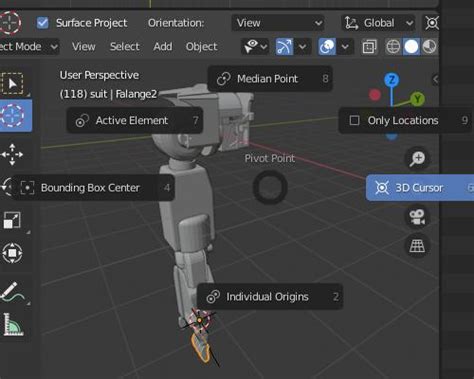The image size is (474, 379).
Task: Choose Median Point pivot option
Action: [x=270, y=79]
